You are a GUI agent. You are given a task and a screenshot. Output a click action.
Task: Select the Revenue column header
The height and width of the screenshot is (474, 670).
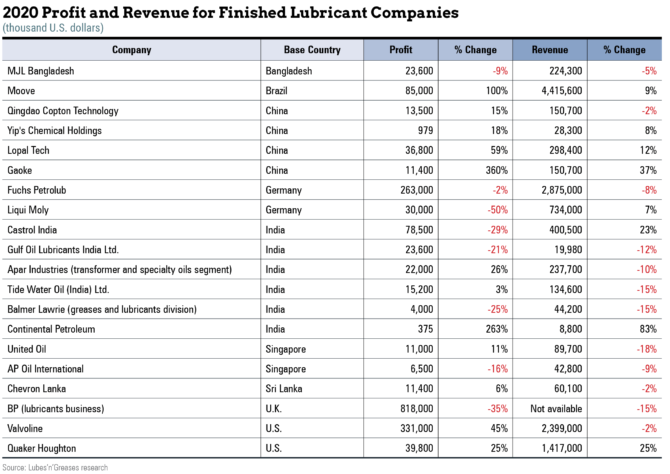549,50
